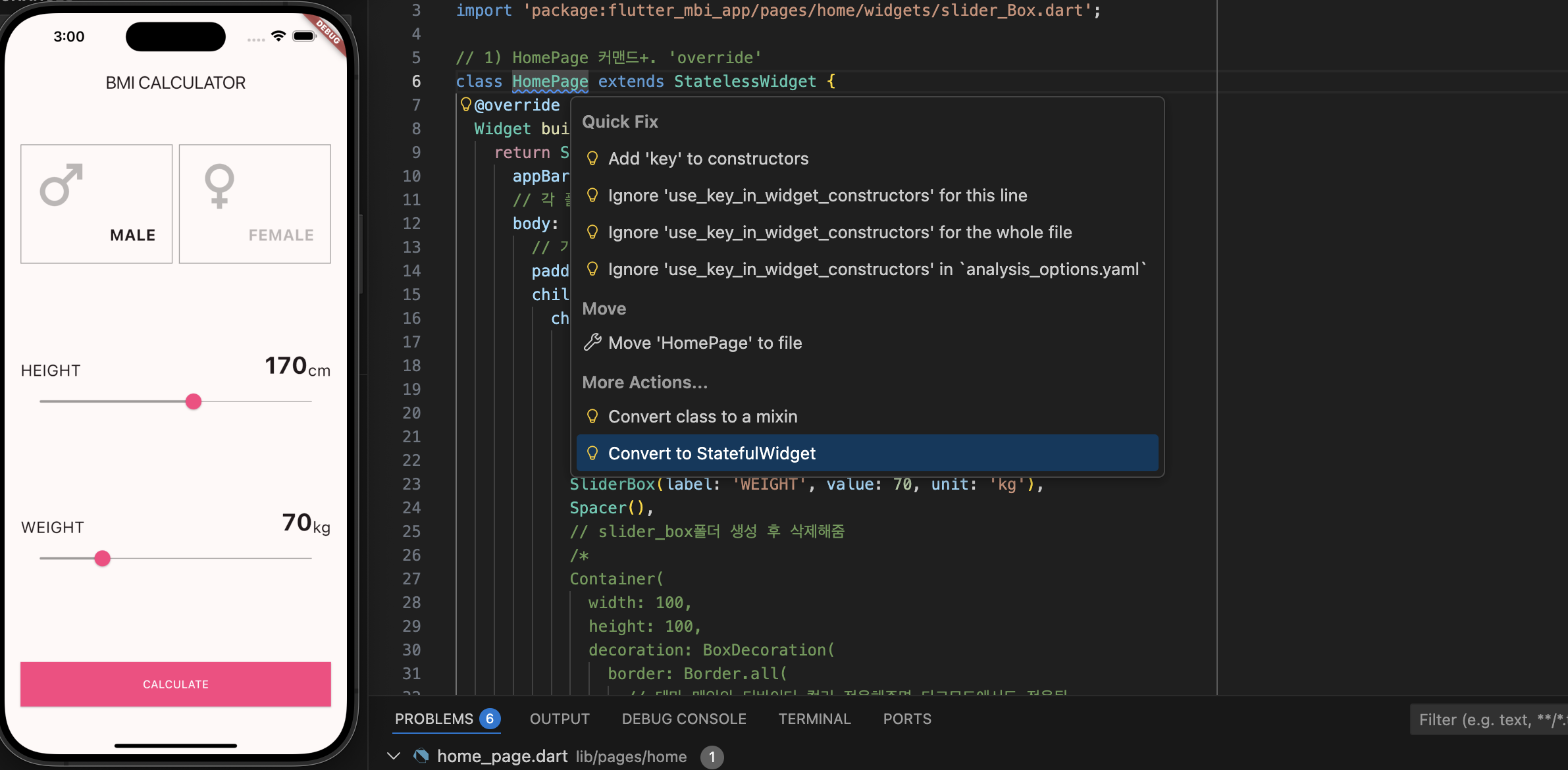Click the wrench icon next to Move 'HomePage'
Image resolution: width=1568 pixels, height=770 pixels.
click(x=592, y=342)
